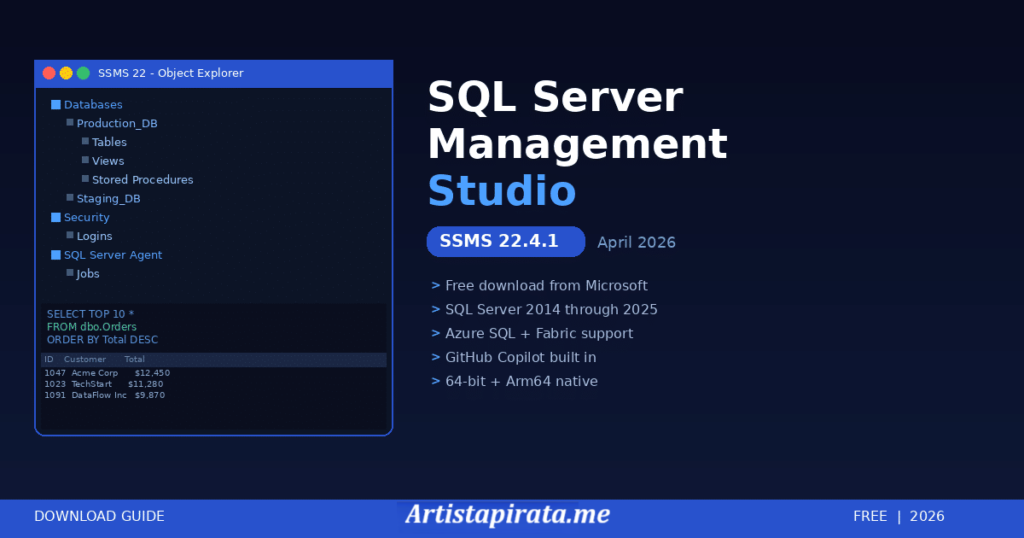Image resolution: width=1024 pixels, height=538 pixels.
Task: Click the red close dot in SSMS window
Action: 49,73
